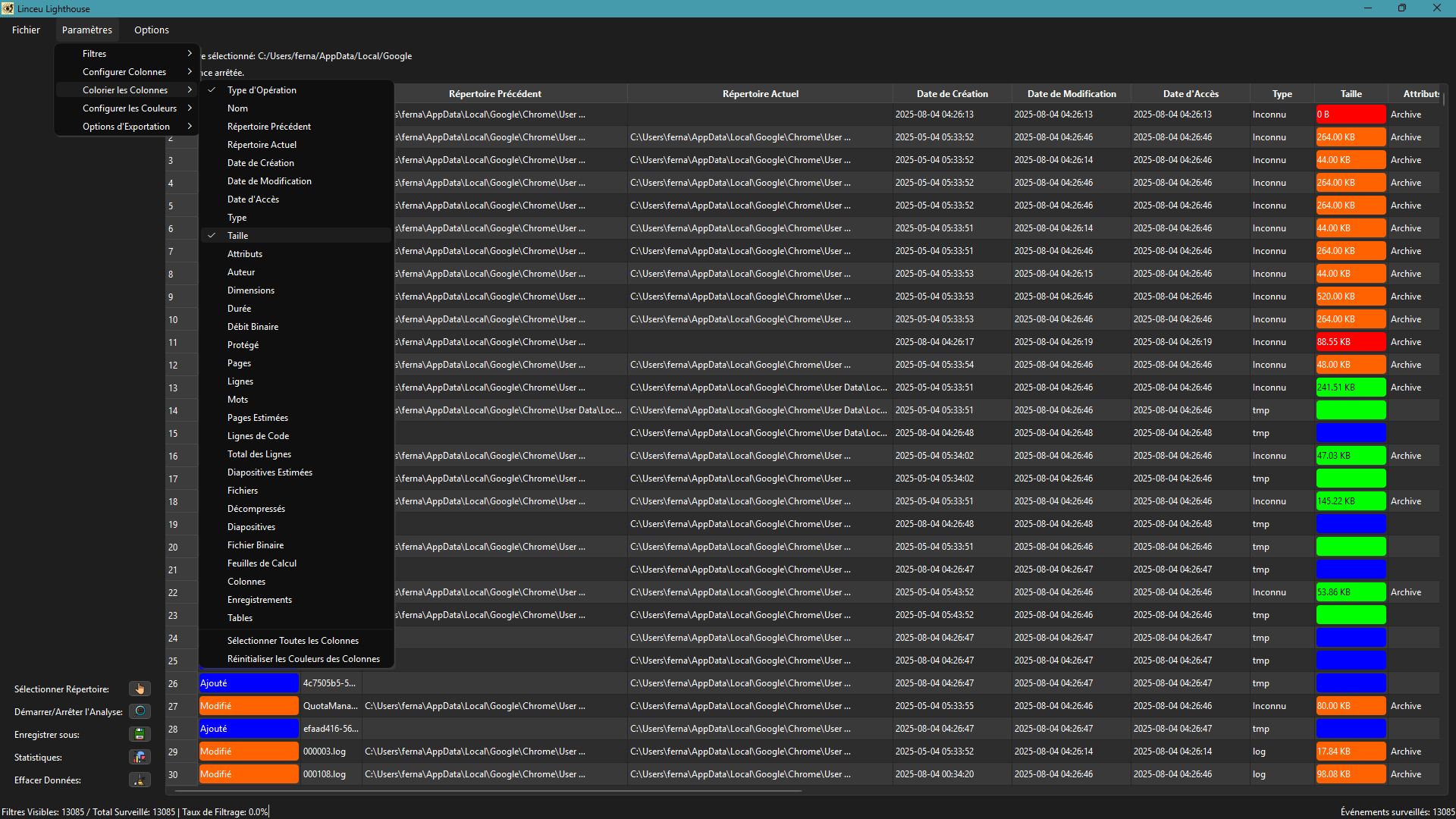Click the Sélectionner Répertoire hand icon
Screen dimensions: 1456x819
(x=140, y=689)
